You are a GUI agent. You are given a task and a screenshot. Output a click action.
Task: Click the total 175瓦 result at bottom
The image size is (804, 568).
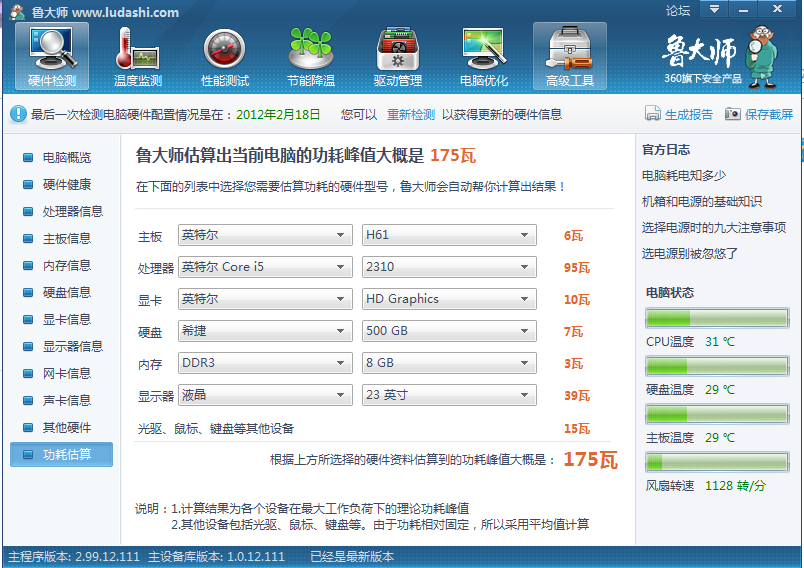point(590,459)
